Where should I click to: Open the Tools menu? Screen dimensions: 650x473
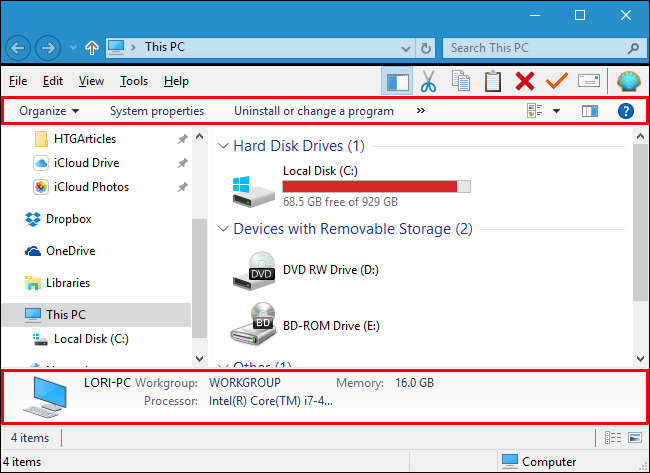(133, 81)
